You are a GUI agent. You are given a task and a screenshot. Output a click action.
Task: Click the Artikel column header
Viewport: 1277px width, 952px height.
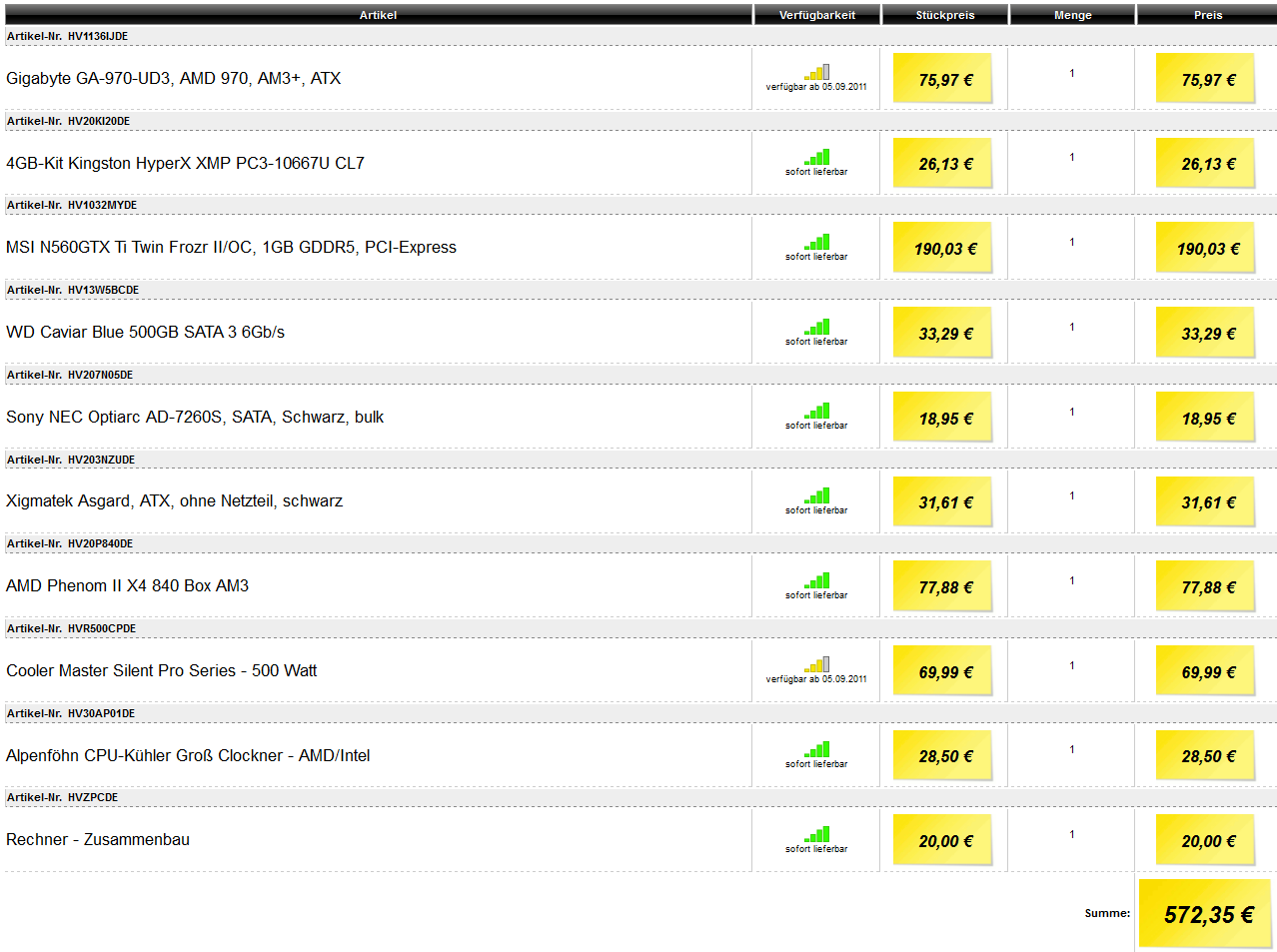click(x=378, y=15)
